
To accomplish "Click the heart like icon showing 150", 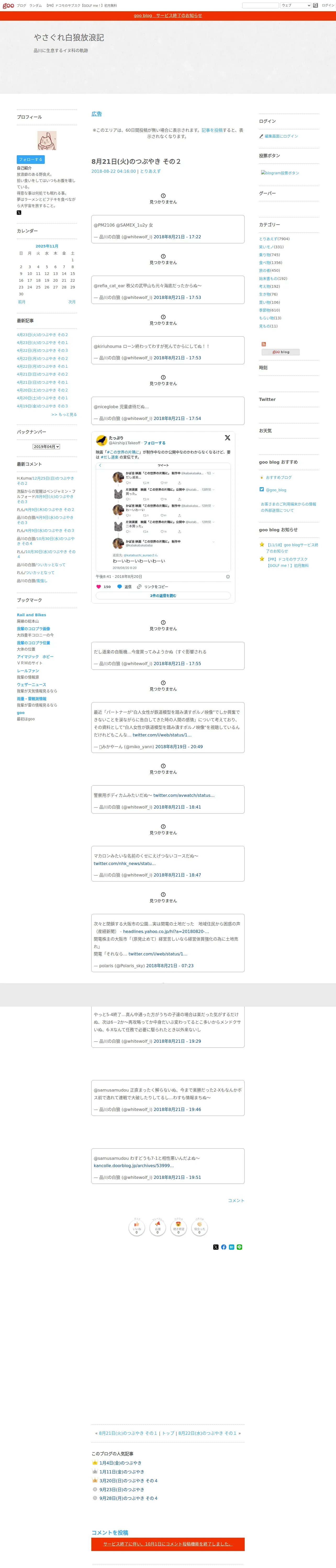I will pos(99,587).
